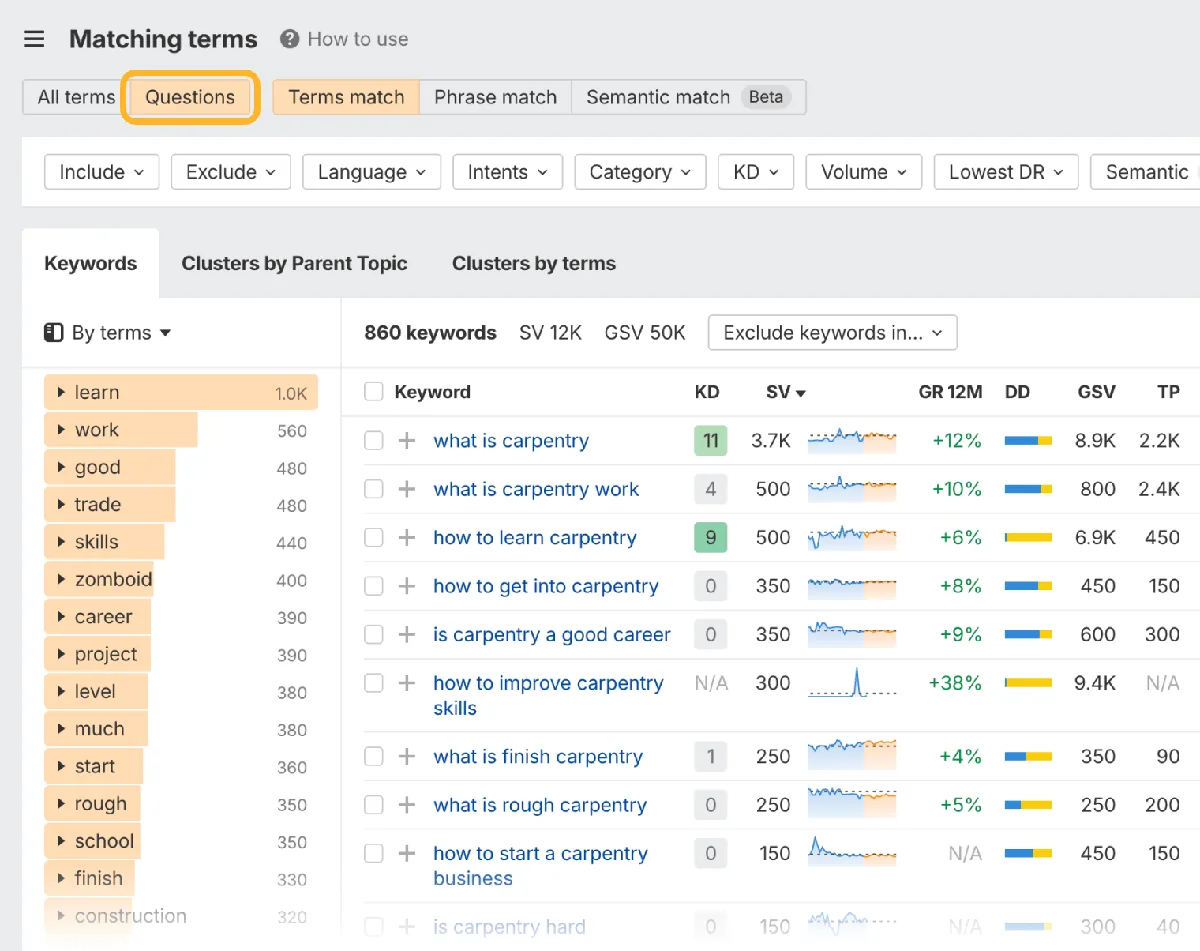Open the trend sparkline for 'how to improve carpentry skills'
Viewport: 1200px width, 951px height.
click(852, 682)
